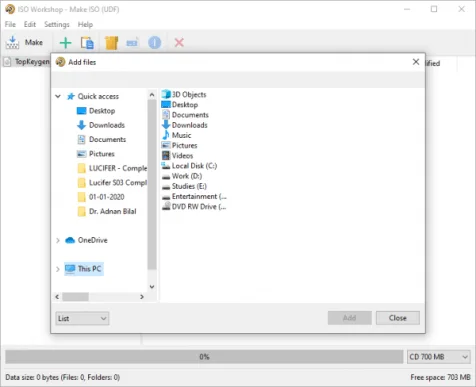
Task: Click the blue rename toolbar icon
Action: (x=132, y=43)
